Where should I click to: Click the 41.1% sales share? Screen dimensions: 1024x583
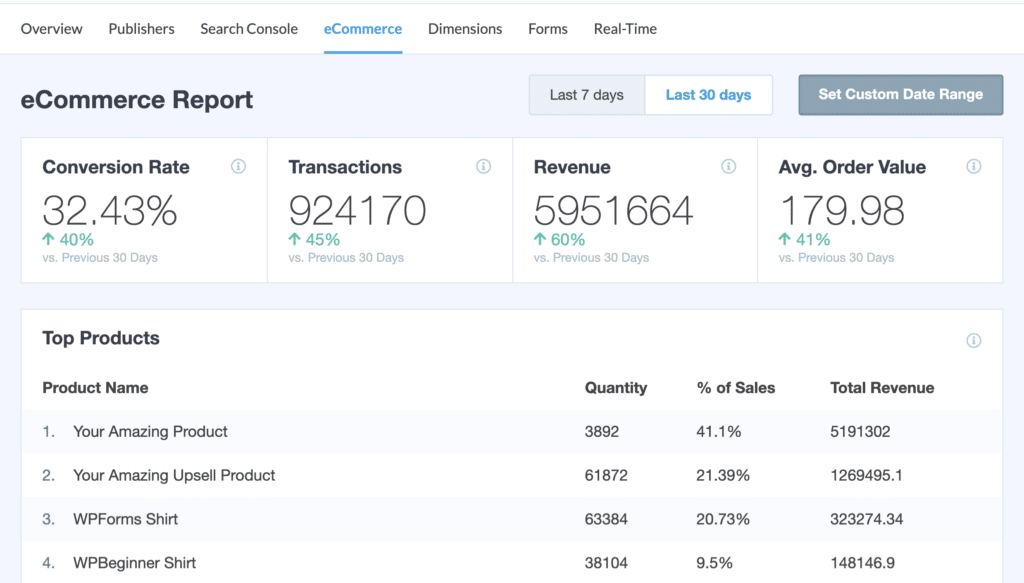pyautogui.click(x=718, y=432)
